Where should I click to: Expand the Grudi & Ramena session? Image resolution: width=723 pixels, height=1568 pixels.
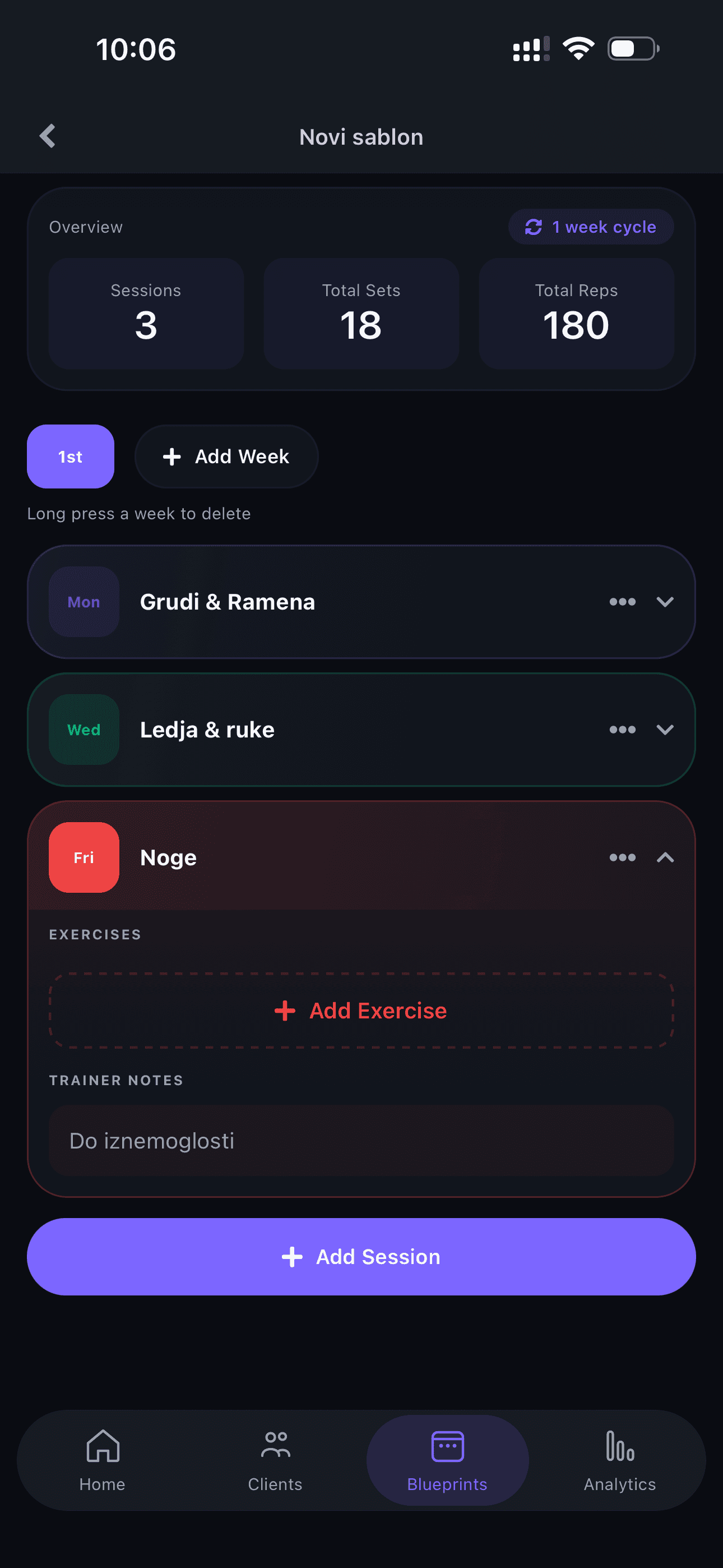click(665, 602)
